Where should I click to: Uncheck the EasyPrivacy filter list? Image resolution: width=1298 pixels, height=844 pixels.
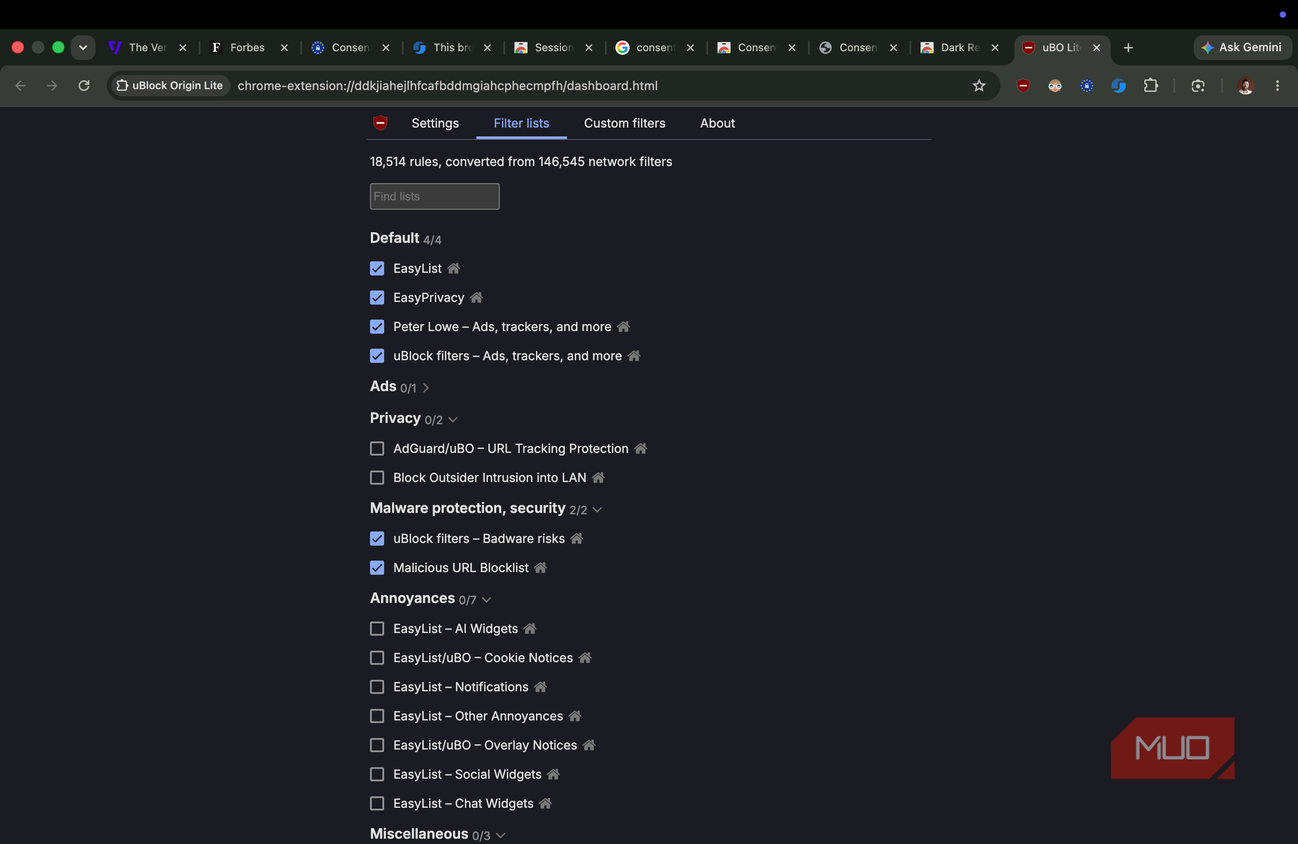[377, 297]
